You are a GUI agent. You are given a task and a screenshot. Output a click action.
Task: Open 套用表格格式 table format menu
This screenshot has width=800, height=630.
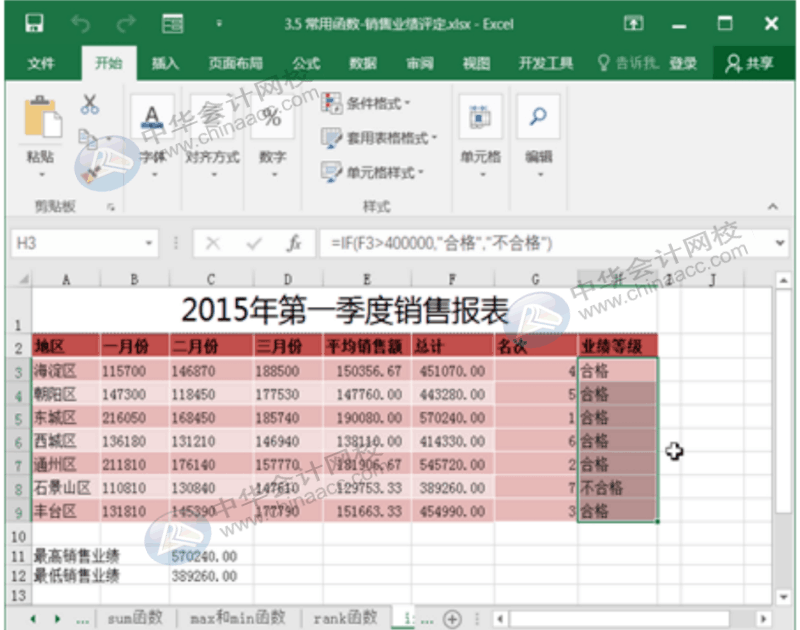coord(379,138)
